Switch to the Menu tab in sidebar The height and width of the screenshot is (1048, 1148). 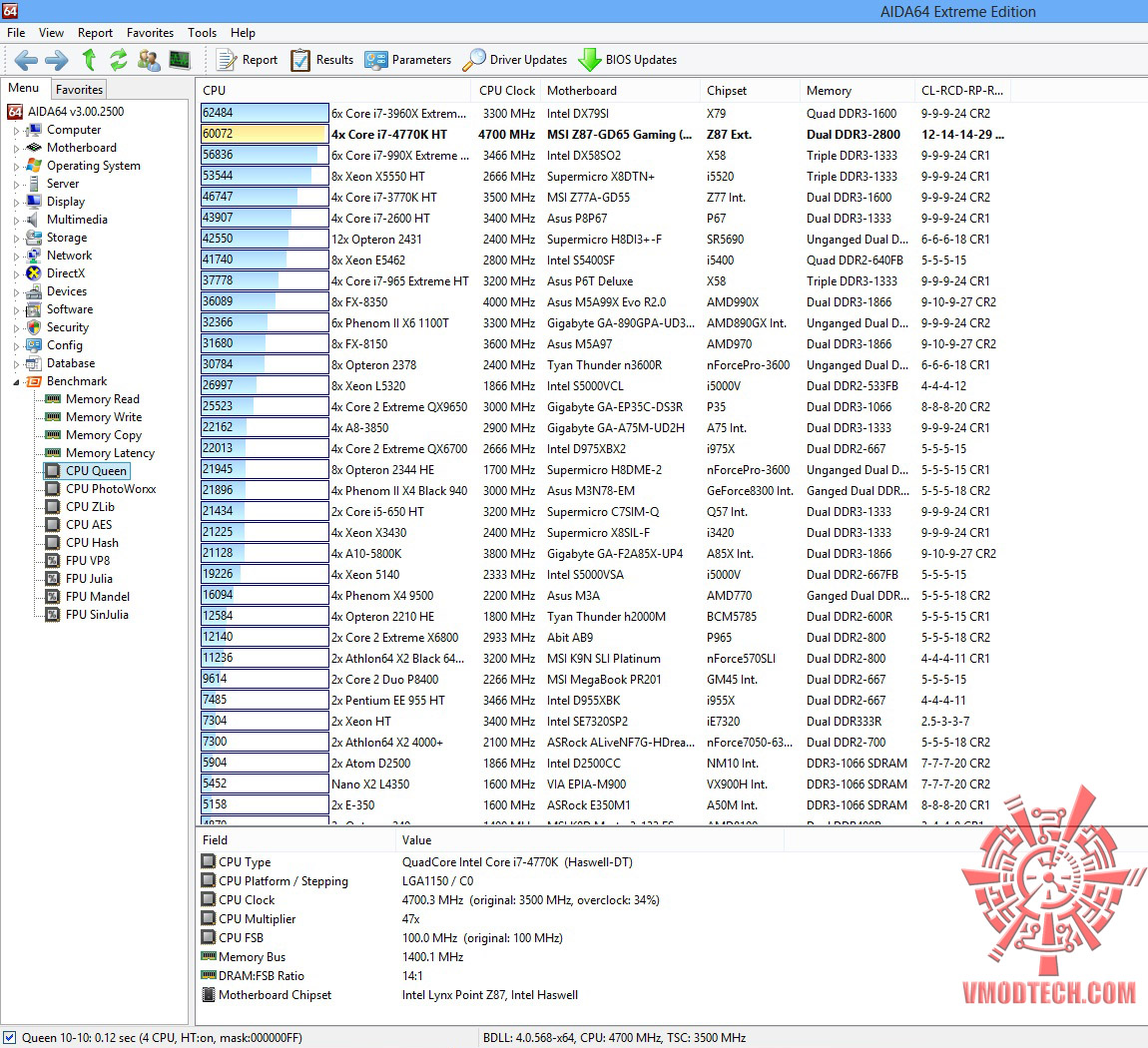[23, 88]
